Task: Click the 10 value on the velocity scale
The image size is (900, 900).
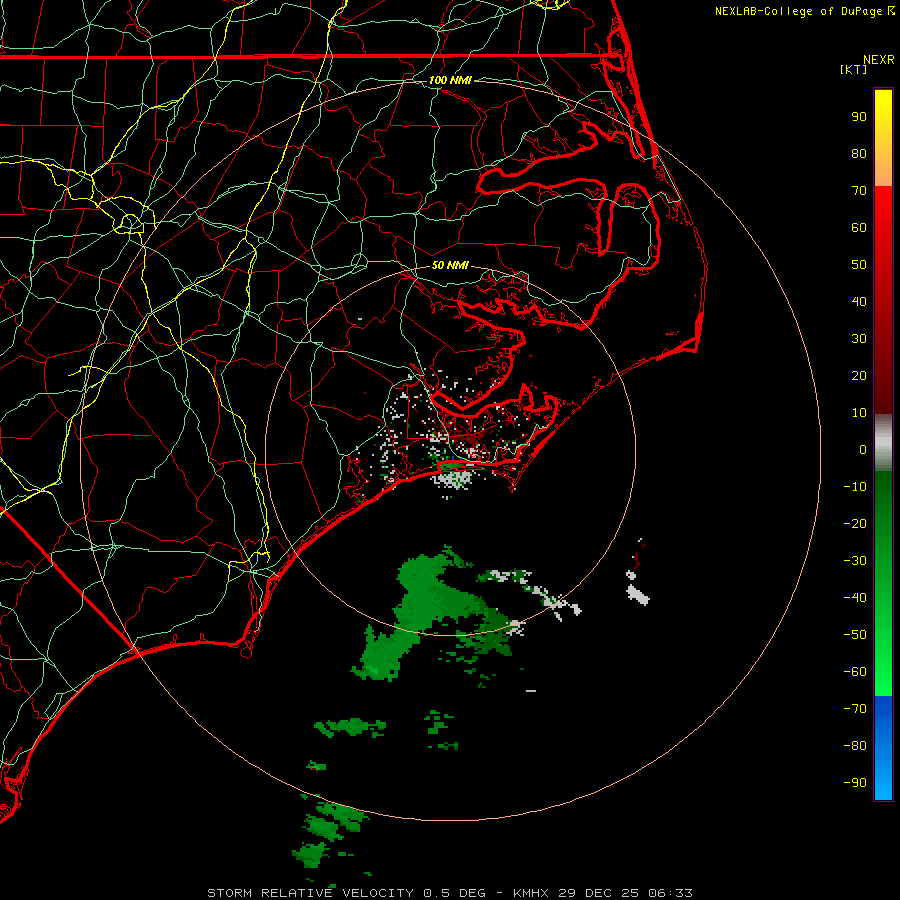Action: [x=859, y=413]
